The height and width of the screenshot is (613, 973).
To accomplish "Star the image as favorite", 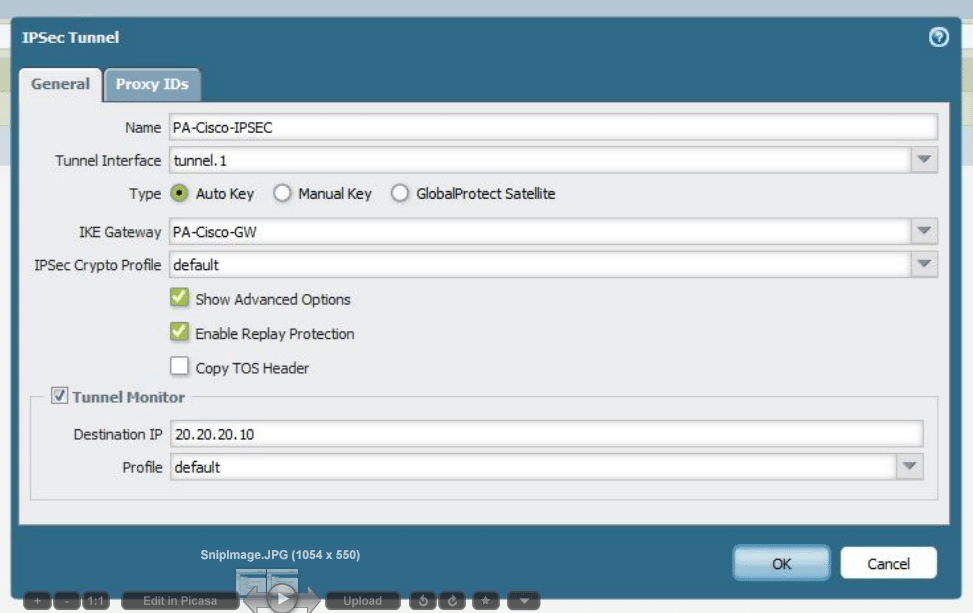I will [486, 601].
